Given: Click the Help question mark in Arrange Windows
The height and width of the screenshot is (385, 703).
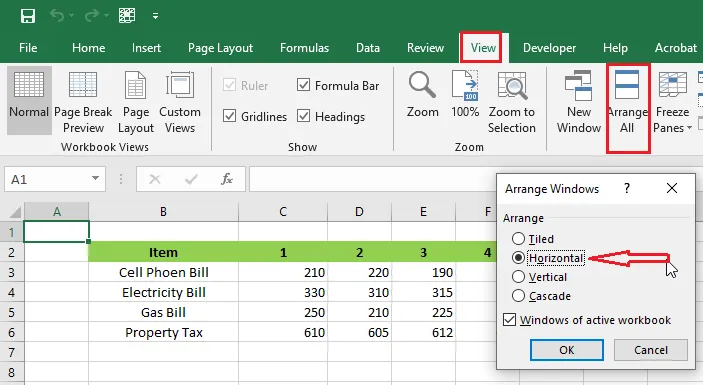Looking at the screenshot, I should pyautogui.click(x=627, y=188).
